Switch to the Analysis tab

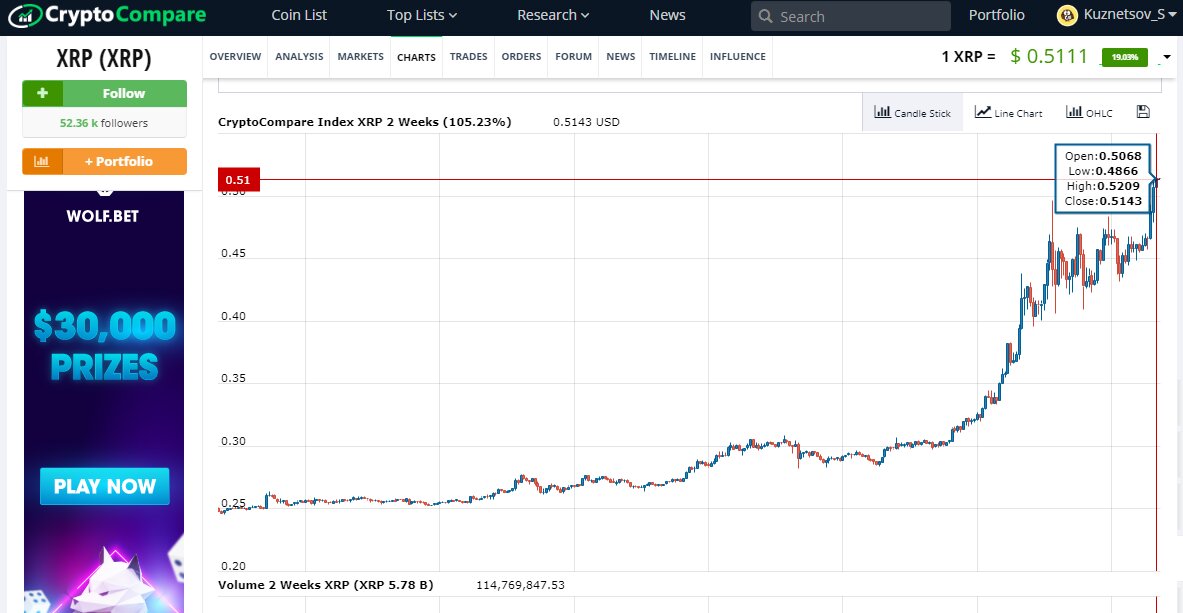click(299, 57)
